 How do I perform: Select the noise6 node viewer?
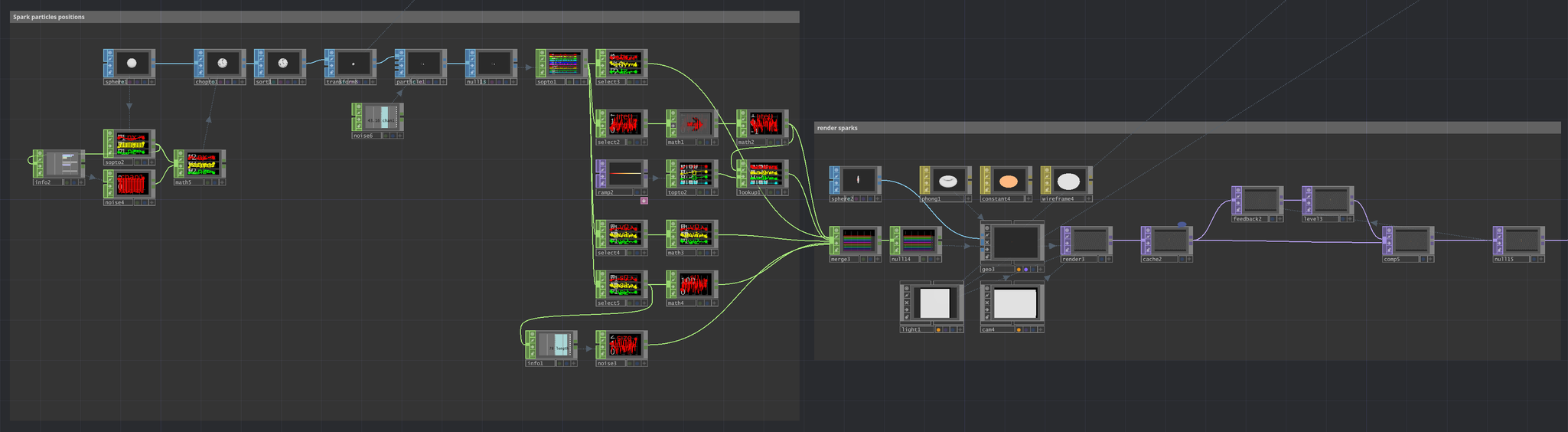[380, 119]
